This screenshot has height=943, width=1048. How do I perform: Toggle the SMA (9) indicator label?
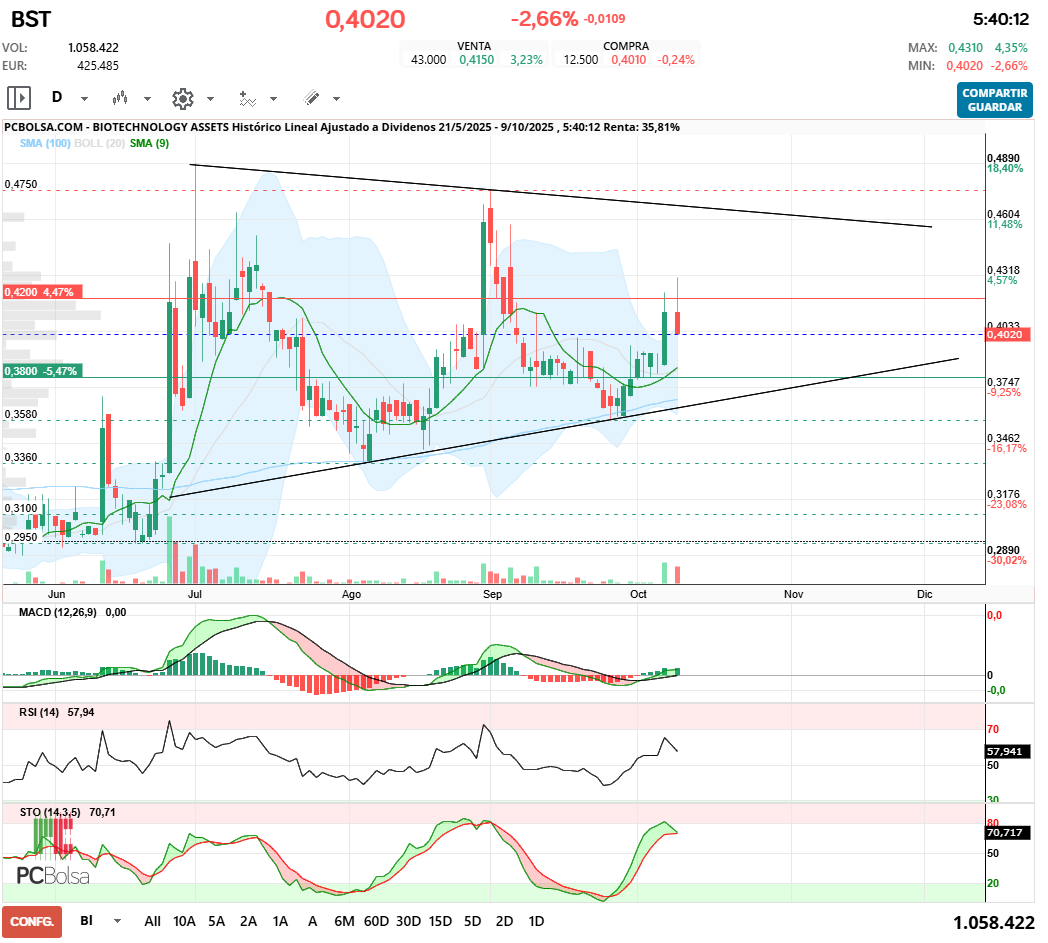[x=149, y=144]
